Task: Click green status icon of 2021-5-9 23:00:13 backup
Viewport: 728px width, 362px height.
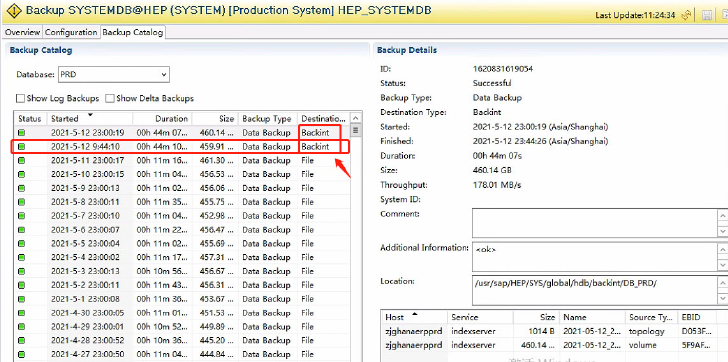Action: pos(21,188)
